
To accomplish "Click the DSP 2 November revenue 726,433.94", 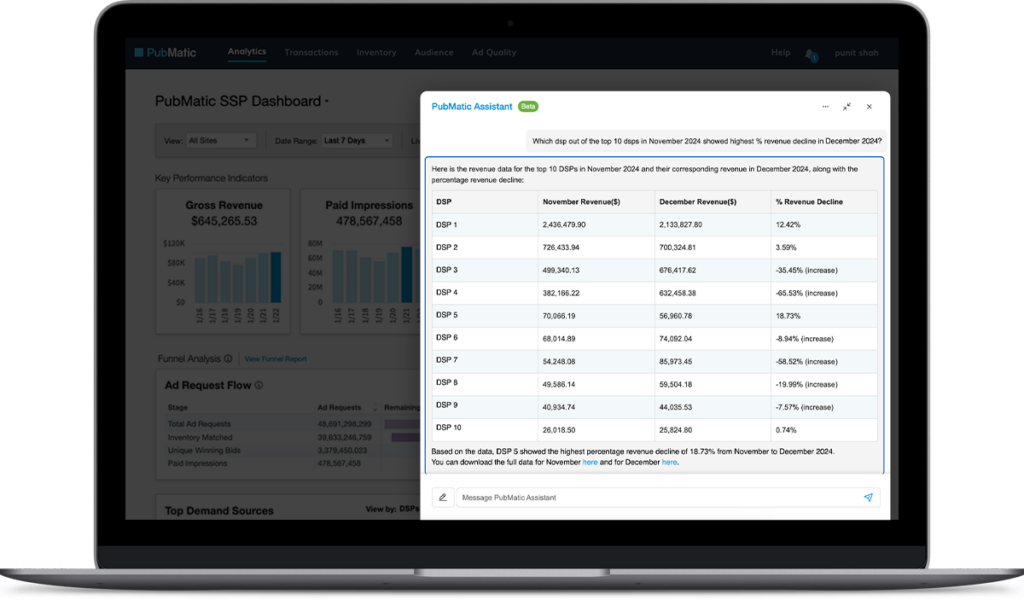I will (x=561, y=247).
